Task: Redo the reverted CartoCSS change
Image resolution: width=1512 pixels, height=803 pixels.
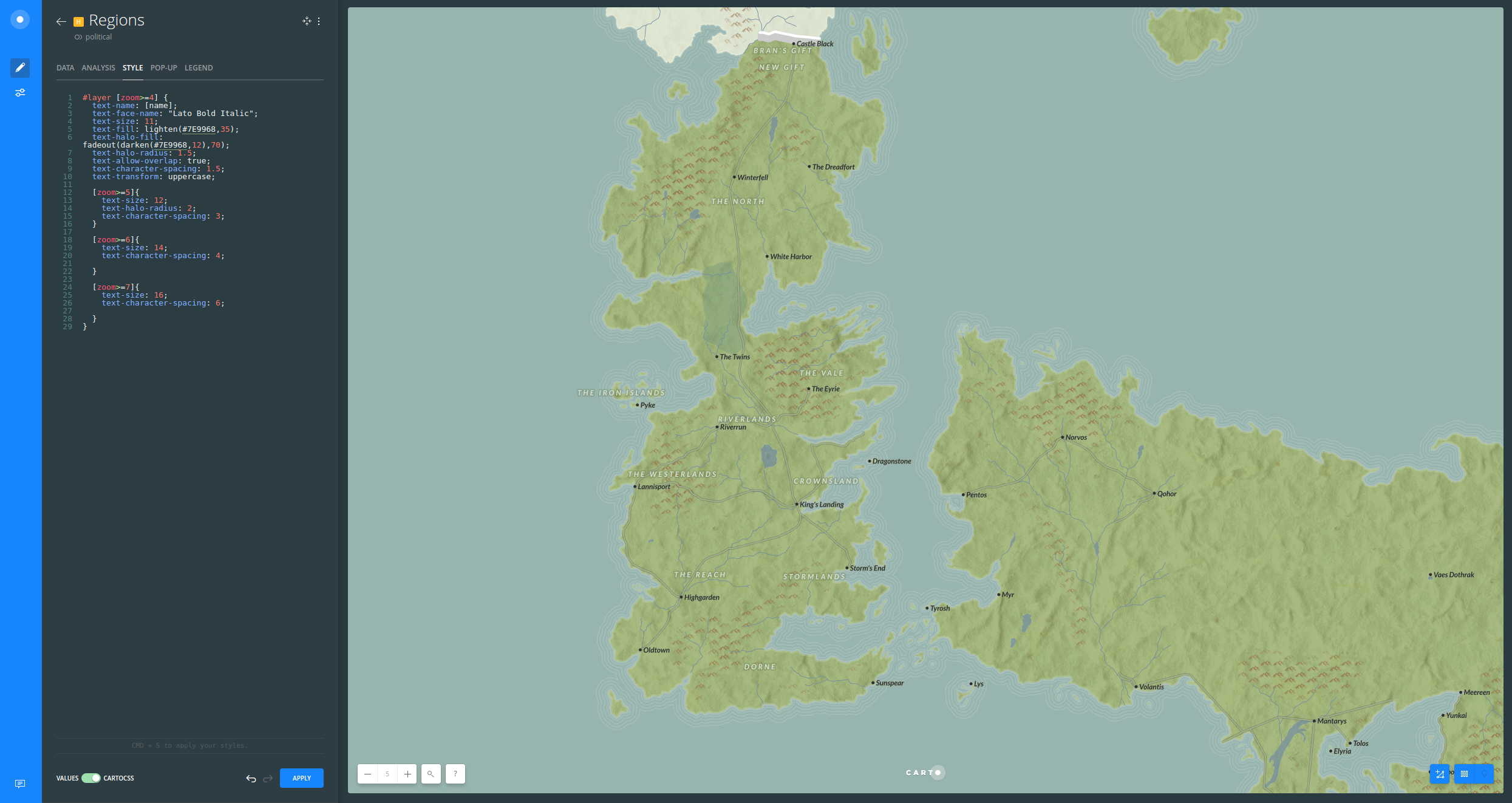Action: (267, 778)
